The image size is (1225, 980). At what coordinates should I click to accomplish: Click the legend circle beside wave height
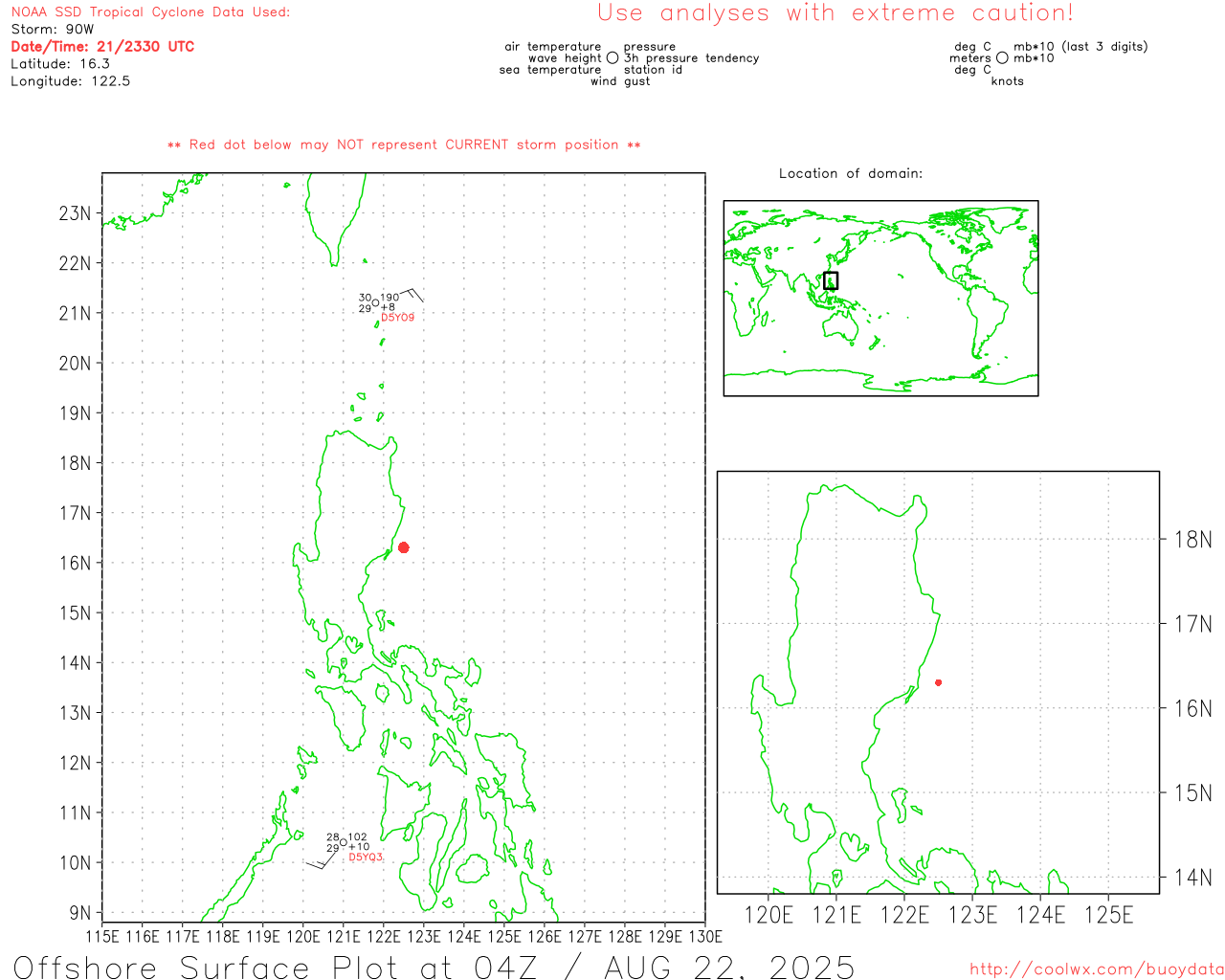[612, 58]
